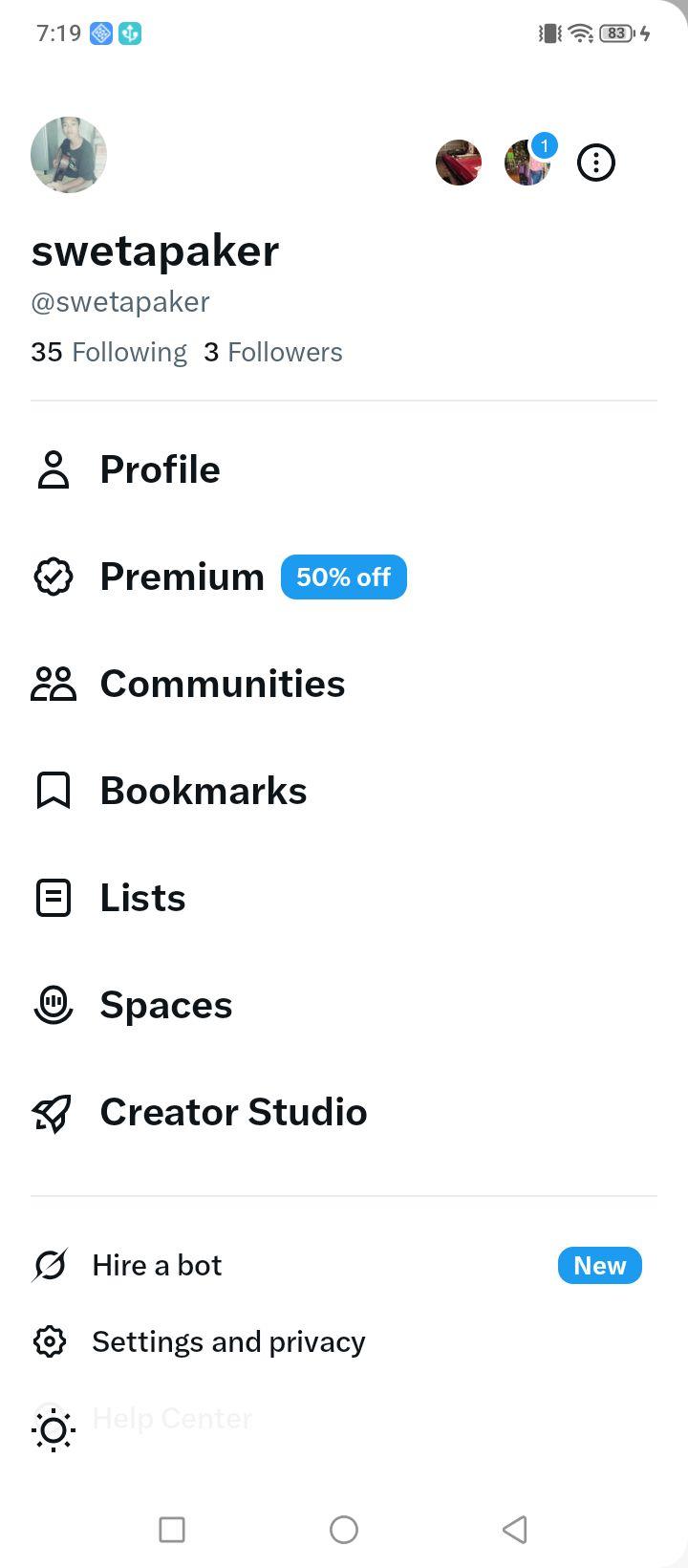Tap the Communities people icon
Screen dimensions: 688x1568
click(x=54, y=684)
